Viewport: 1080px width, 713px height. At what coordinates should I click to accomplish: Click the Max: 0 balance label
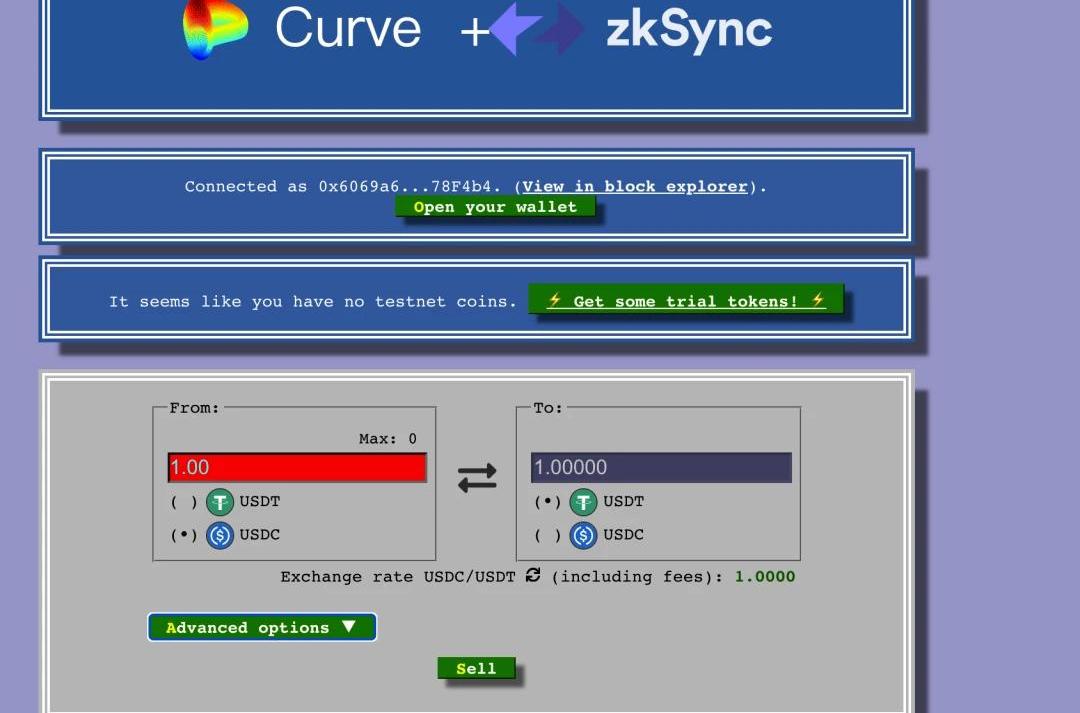click(x=387, y=439)
